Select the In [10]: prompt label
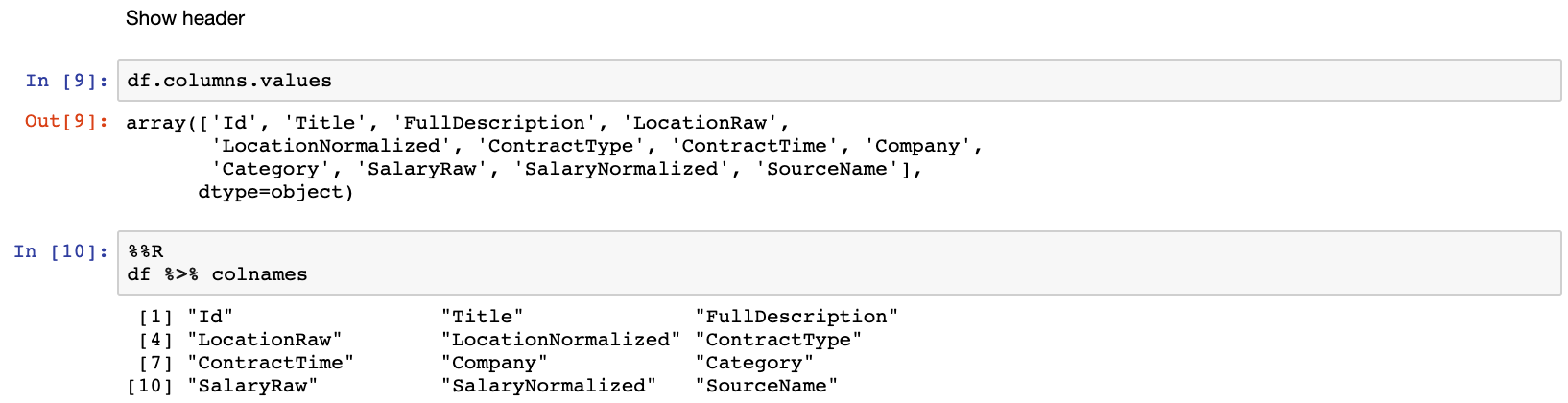This screenshot has height=403, width=1568. (60, 251)
